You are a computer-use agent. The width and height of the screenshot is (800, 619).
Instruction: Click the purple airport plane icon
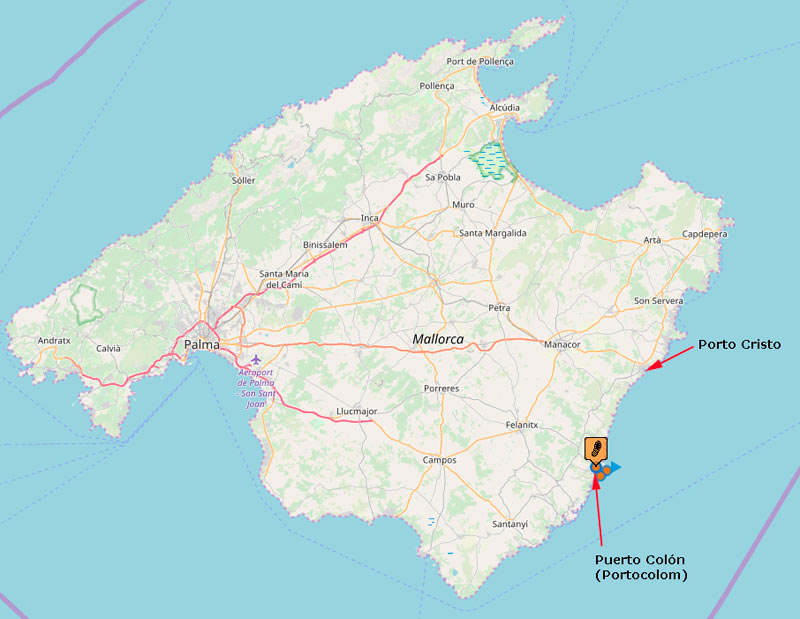pyautogui.click(x=256, y=360)
